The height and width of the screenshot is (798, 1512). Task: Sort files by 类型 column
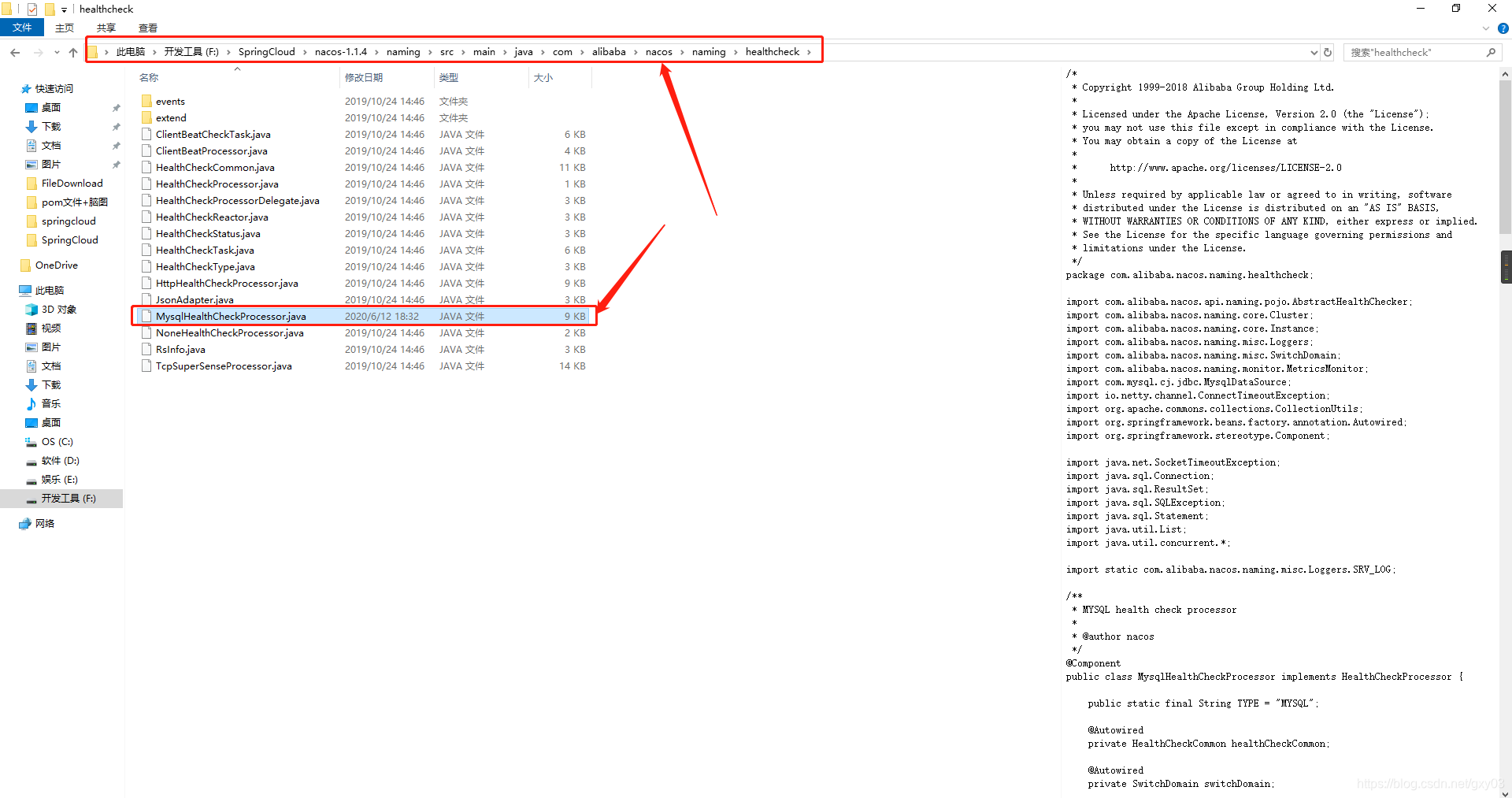[448, 77]
